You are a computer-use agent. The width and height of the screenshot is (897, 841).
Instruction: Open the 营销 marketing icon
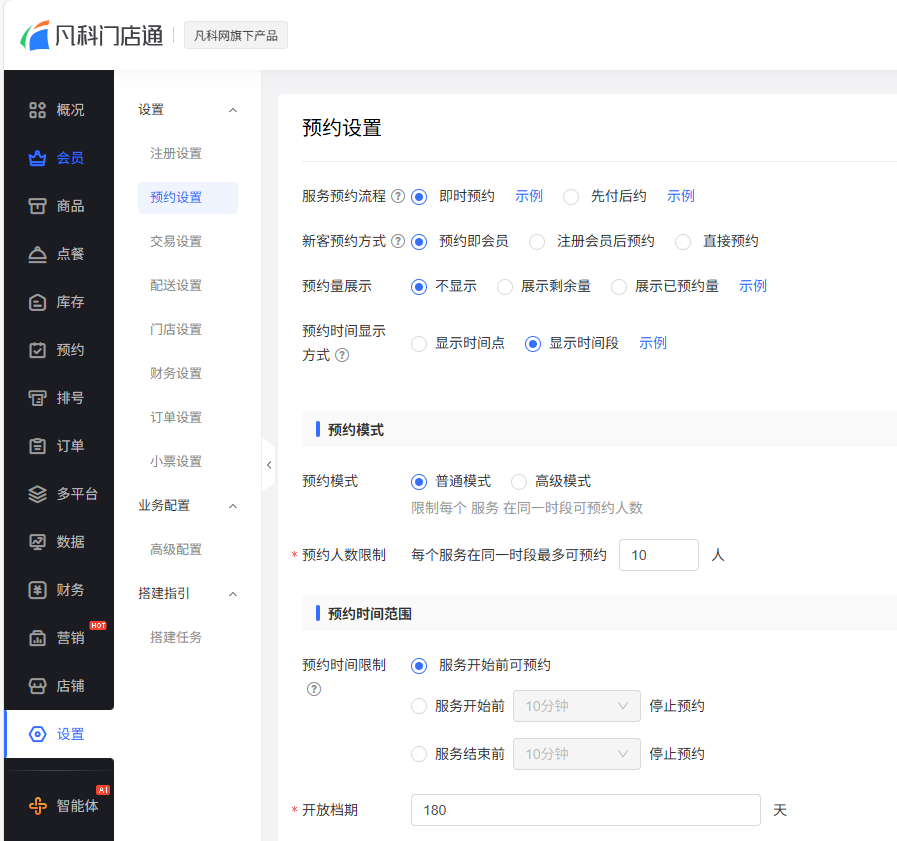(x=37, y=638)
